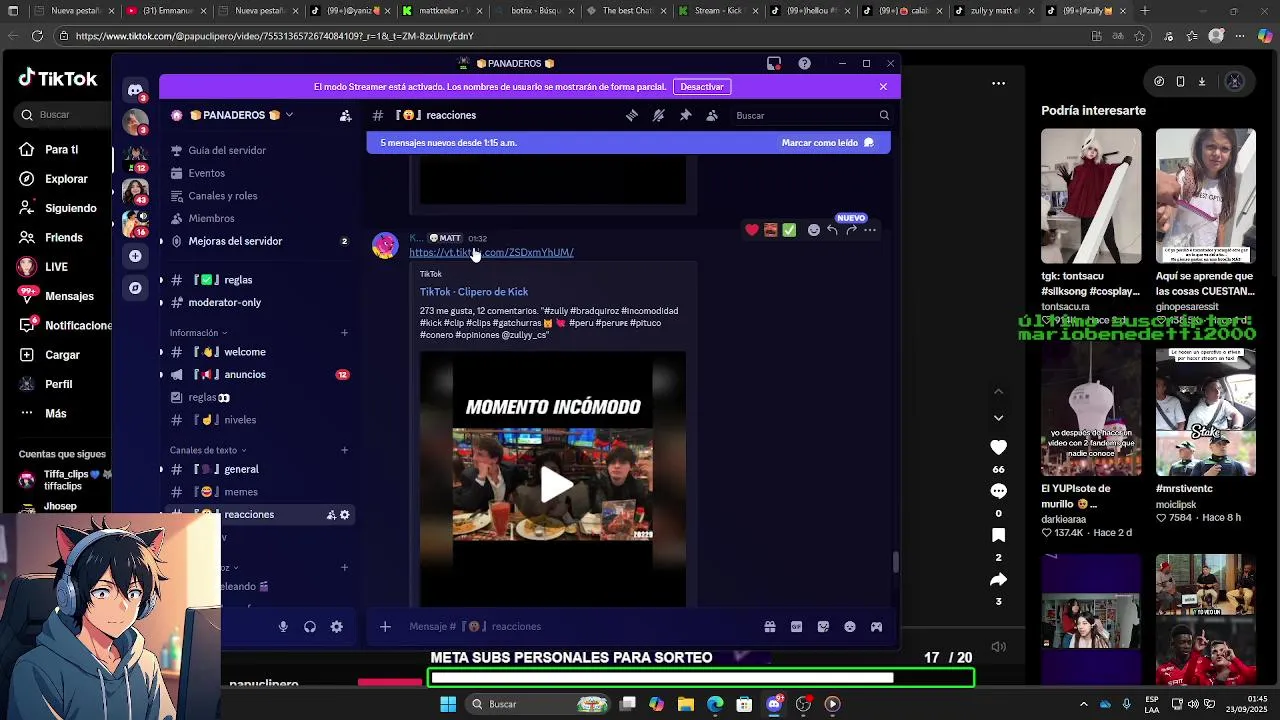Add channel to Canales de texto plus
This screenshot has height=720, width=1280.
(x=344, y=450)
